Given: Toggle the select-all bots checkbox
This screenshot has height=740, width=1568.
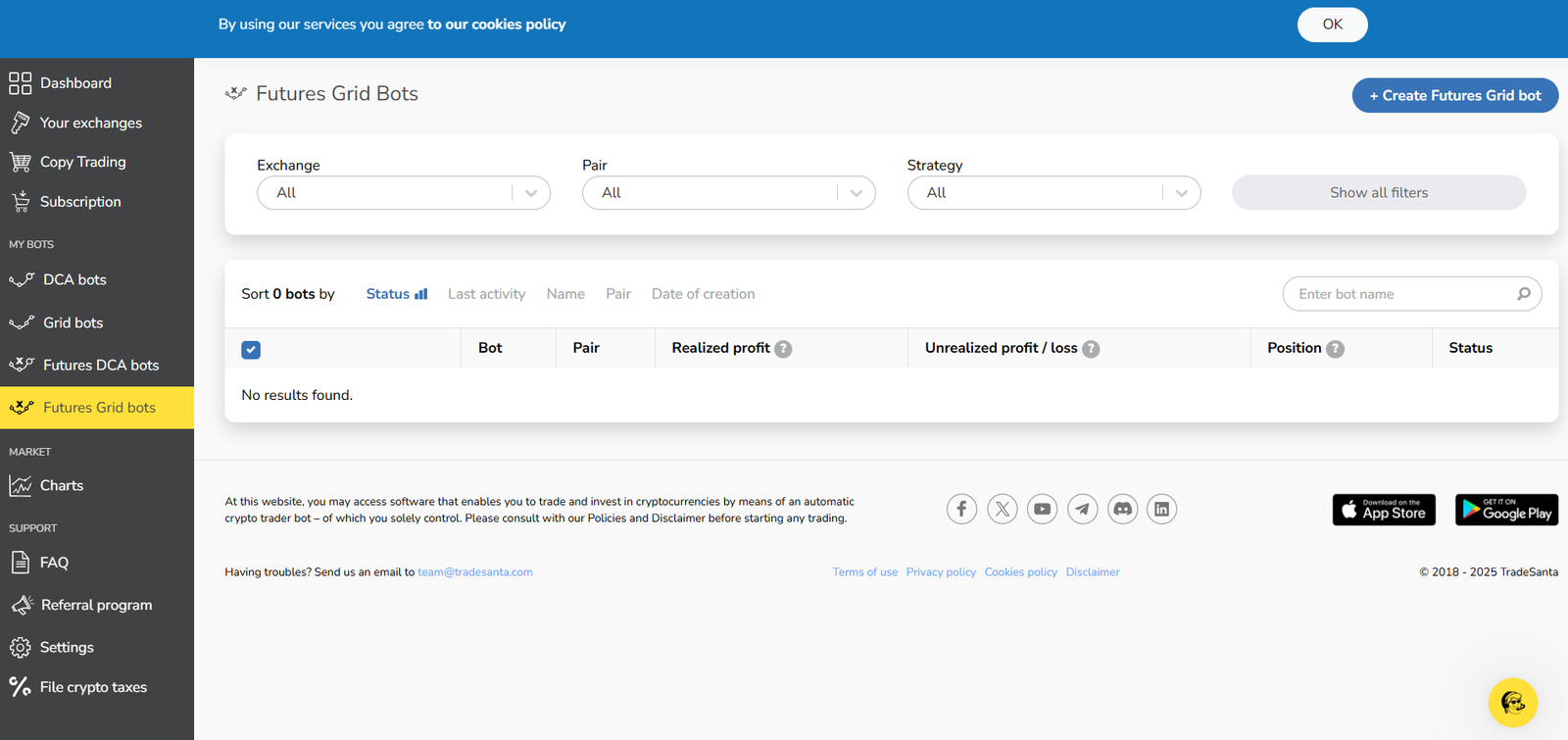Looking at the screenshot, I should (251, 350).
